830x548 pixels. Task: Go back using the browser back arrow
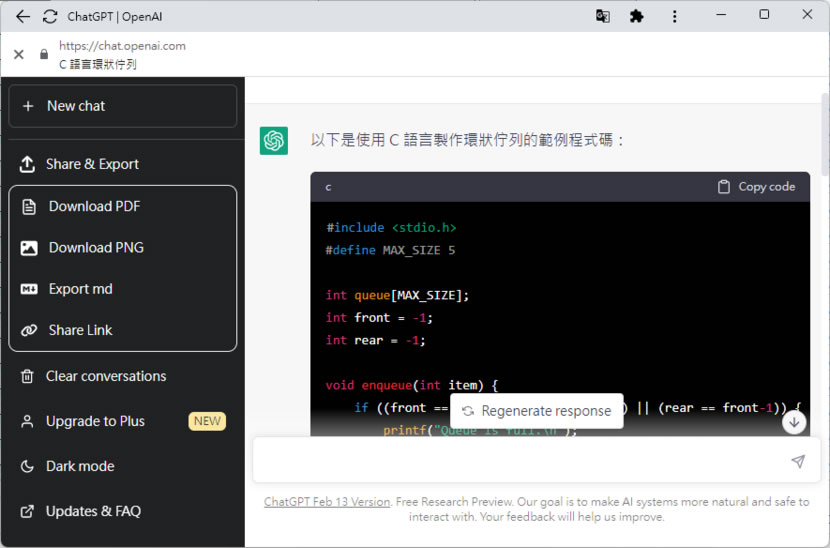coord(23,16)
